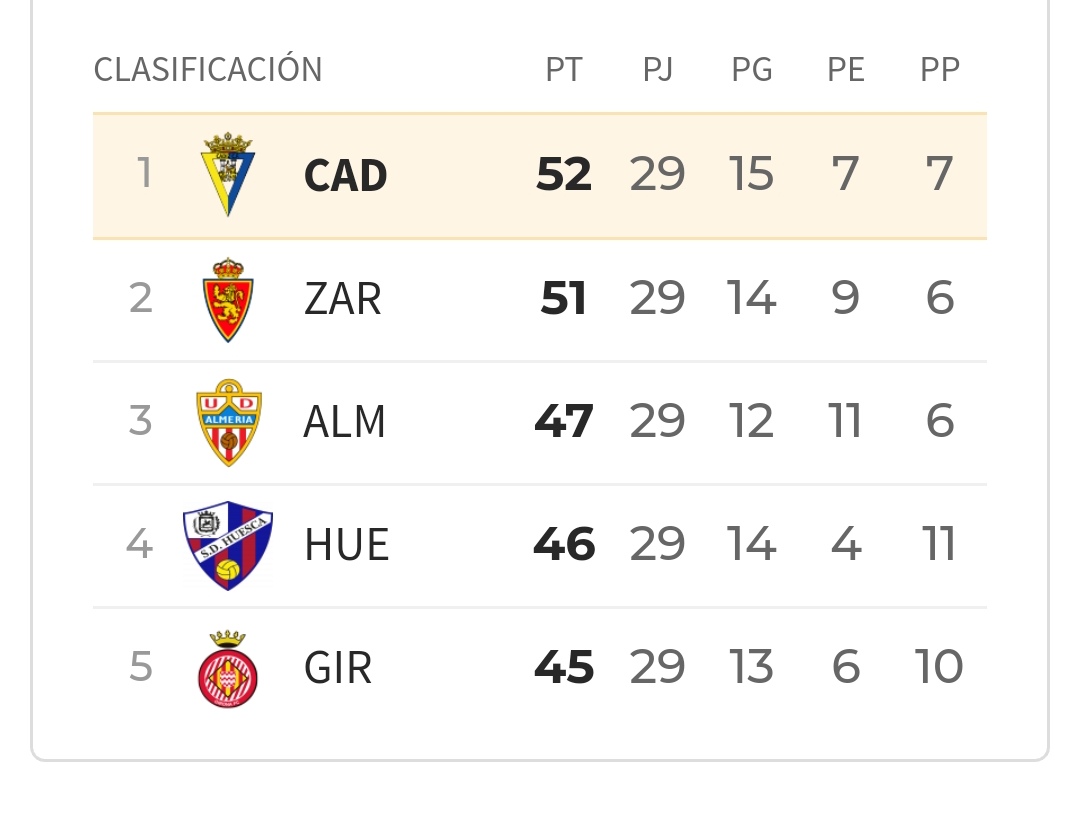
Task: Select the ALM team name
Action: 344,422
